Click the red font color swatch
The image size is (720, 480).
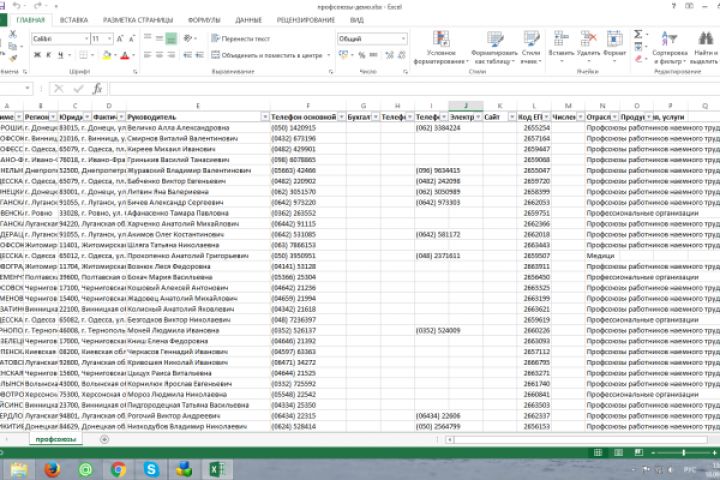(x=124, y=55)
